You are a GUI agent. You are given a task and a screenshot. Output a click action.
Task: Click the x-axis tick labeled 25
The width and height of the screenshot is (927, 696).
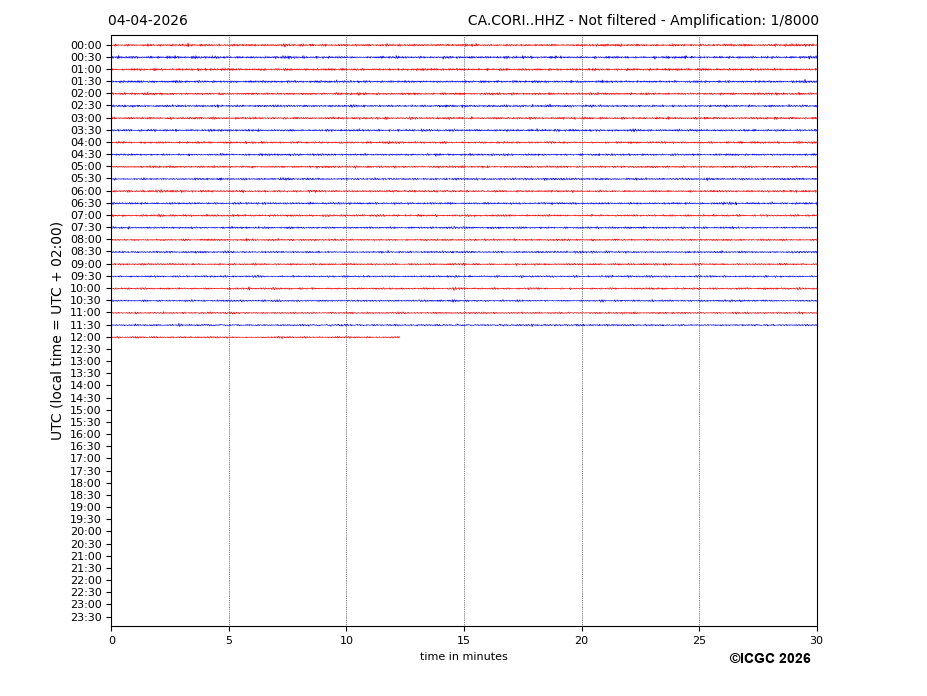pos(699,640)
